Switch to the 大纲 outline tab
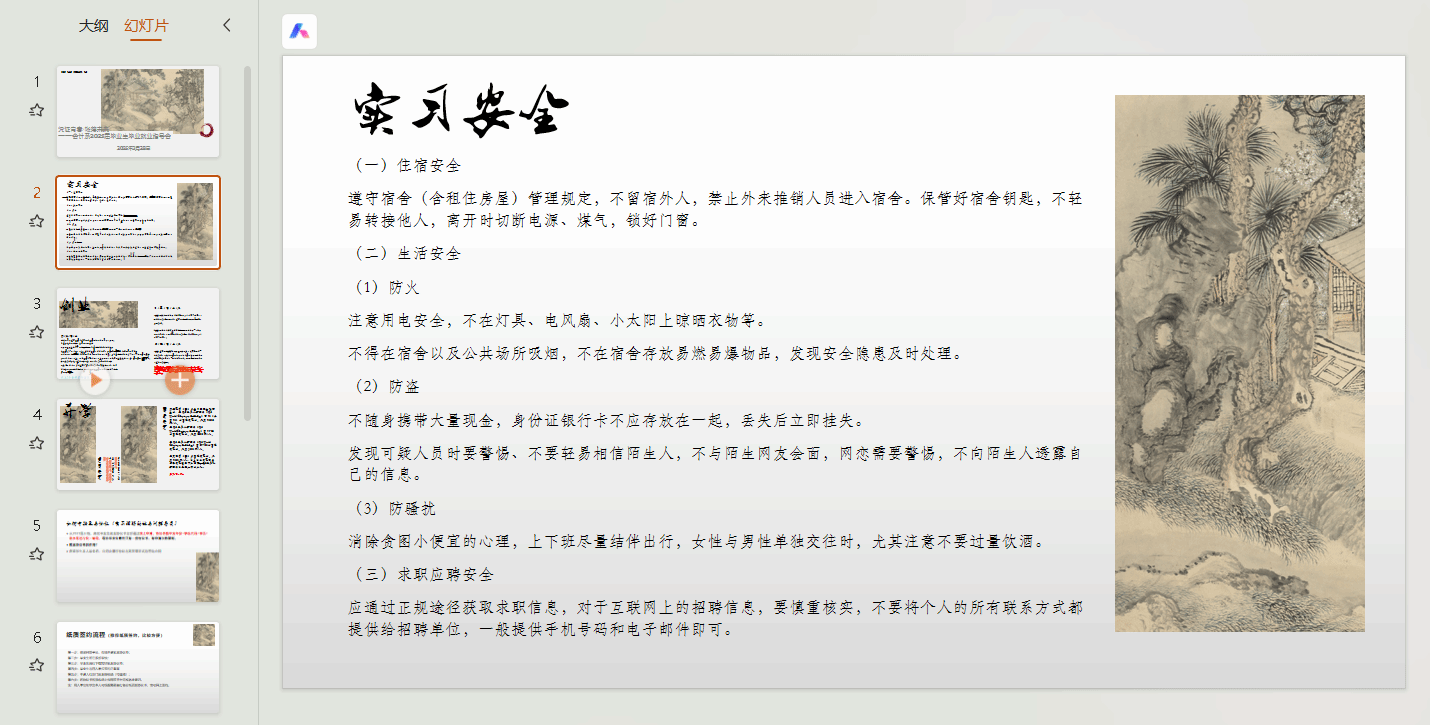 94,26
